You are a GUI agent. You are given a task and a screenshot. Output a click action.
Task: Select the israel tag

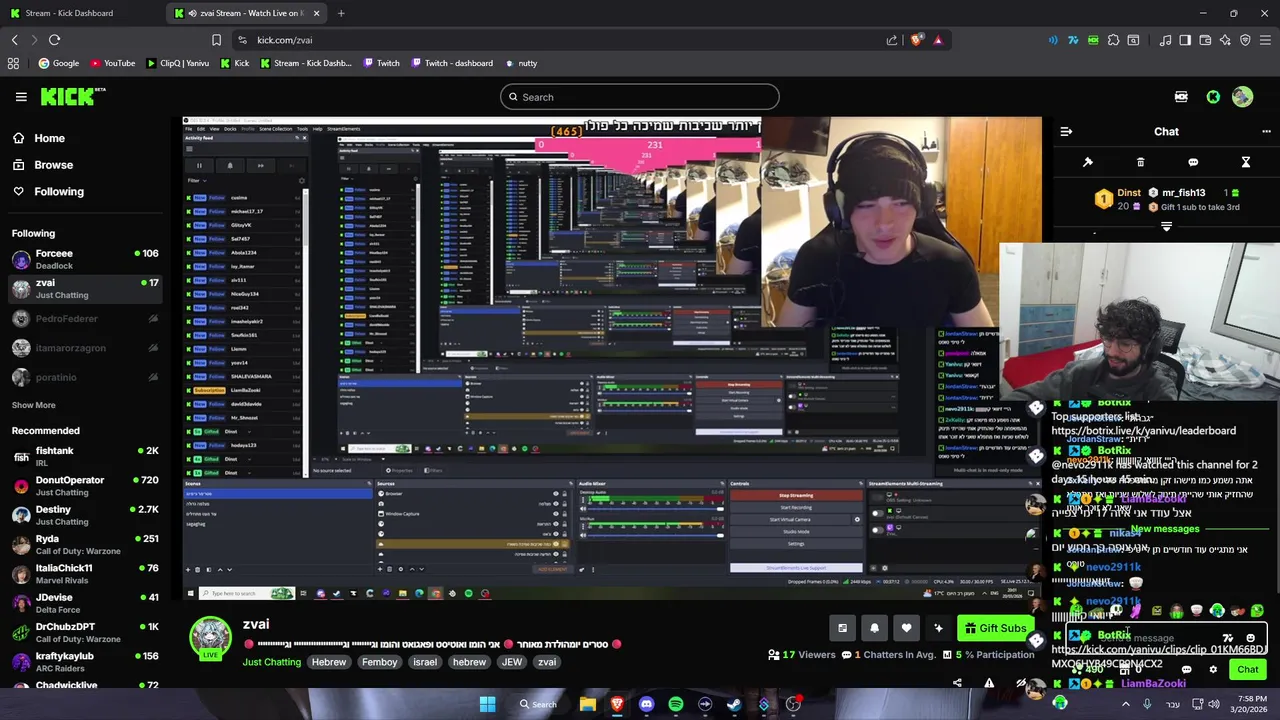pyautogui.click(x=425, y=662)
